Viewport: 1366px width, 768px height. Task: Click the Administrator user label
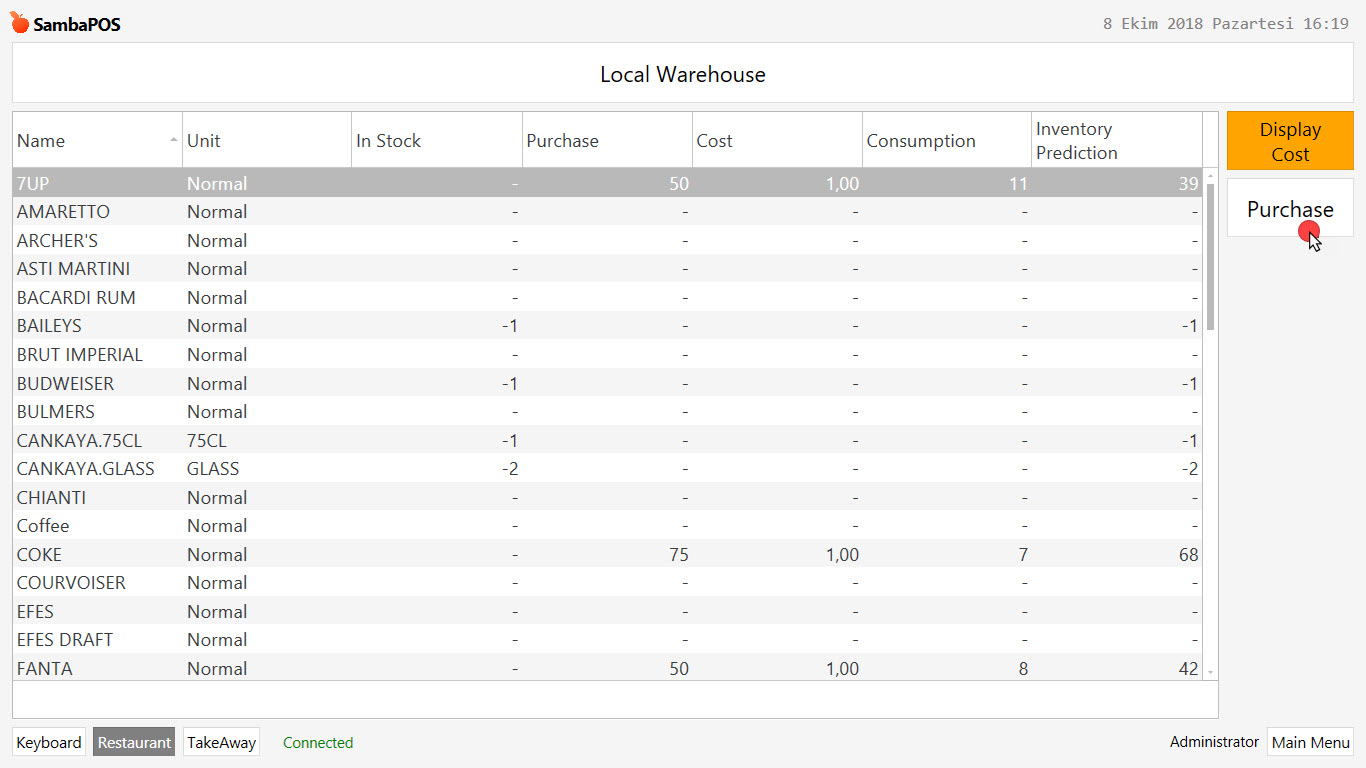click(x=1213, y=742)
